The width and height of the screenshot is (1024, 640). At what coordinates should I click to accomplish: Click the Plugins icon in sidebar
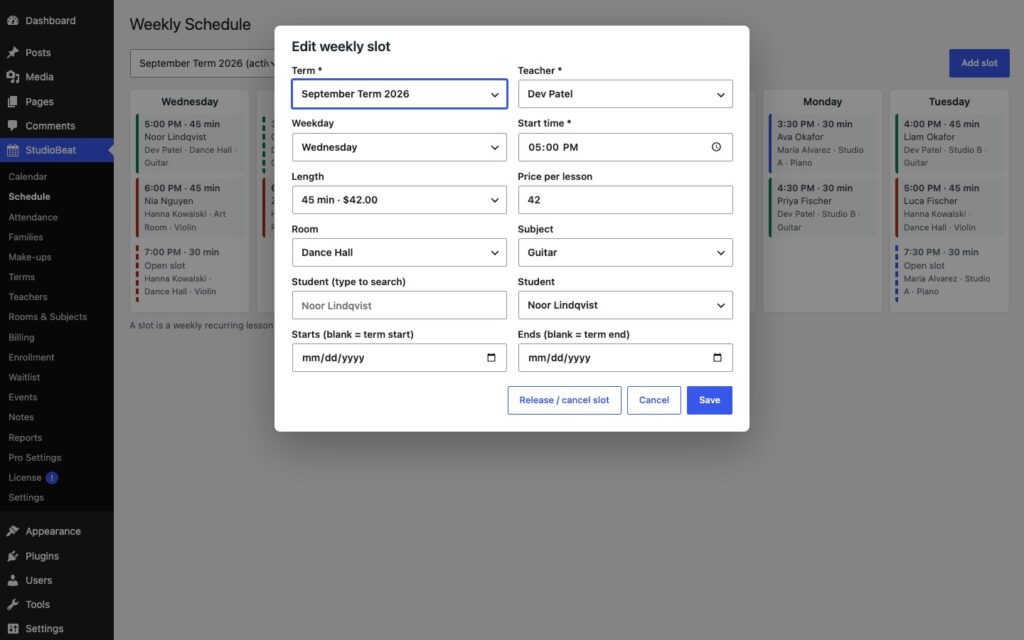pos(12,556)
